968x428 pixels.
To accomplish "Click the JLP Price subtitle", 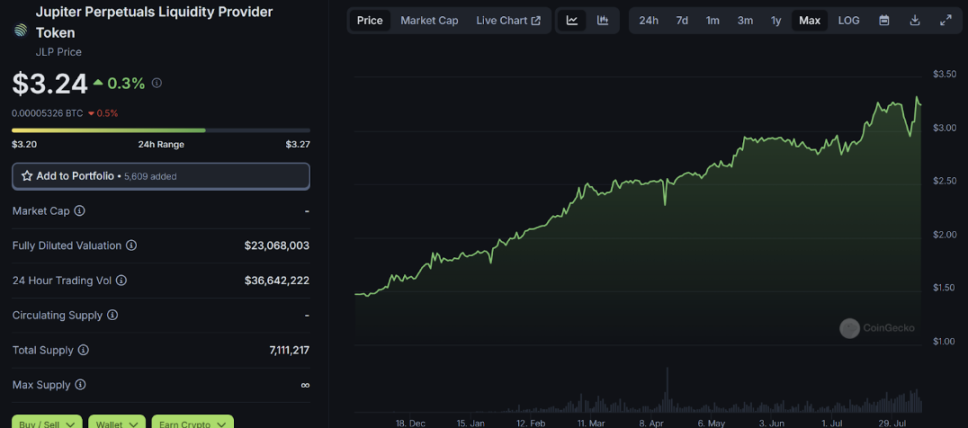I will pyautogui.click(x=58, y=52).
